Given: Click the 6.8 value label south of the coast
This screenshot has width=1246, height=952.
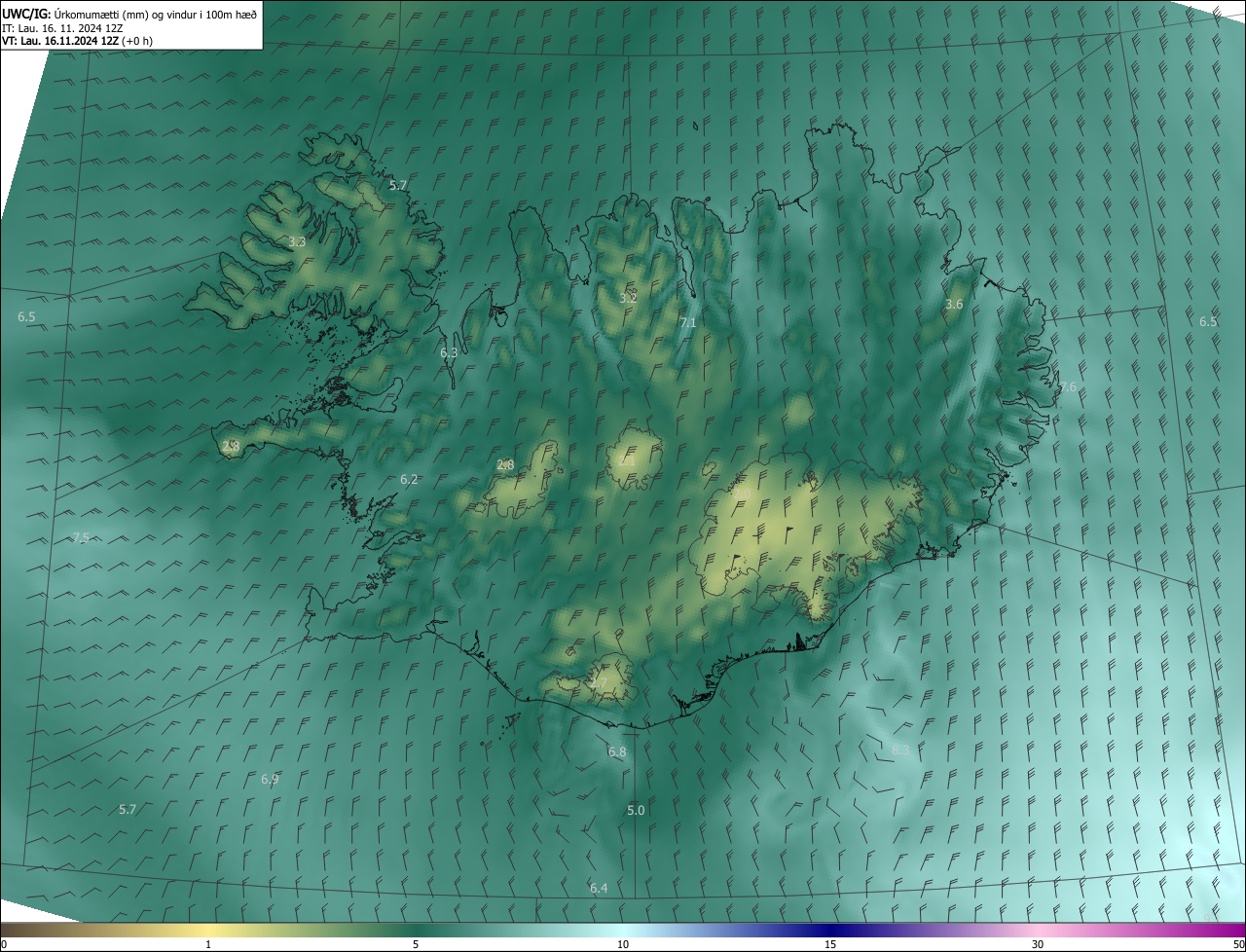Looking at the screenshot, I should coord(617,752).
